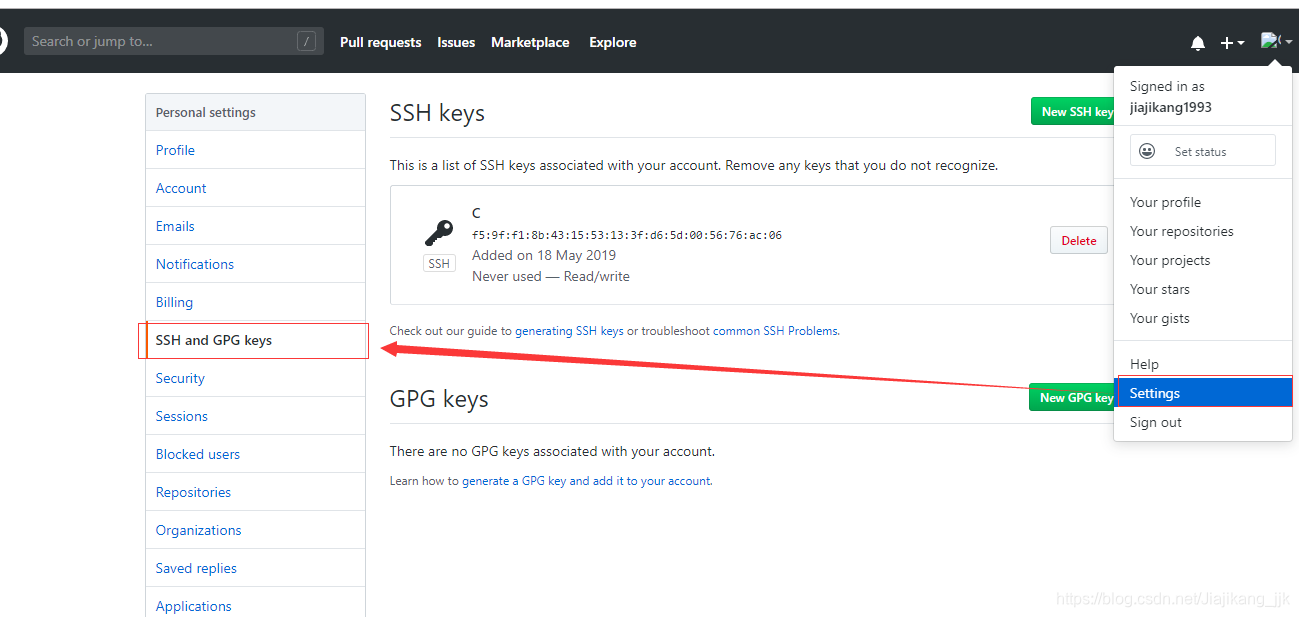Choose Your stars from the user menu
The image size is (1299, 617).
click(1203, 289)
